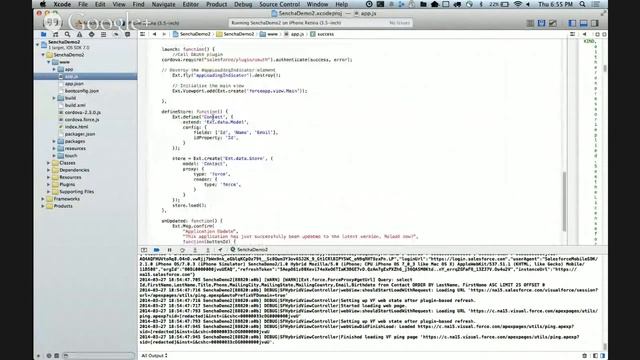Open the Debug menu
Screen dimensions: 640x360
point(243,4)
